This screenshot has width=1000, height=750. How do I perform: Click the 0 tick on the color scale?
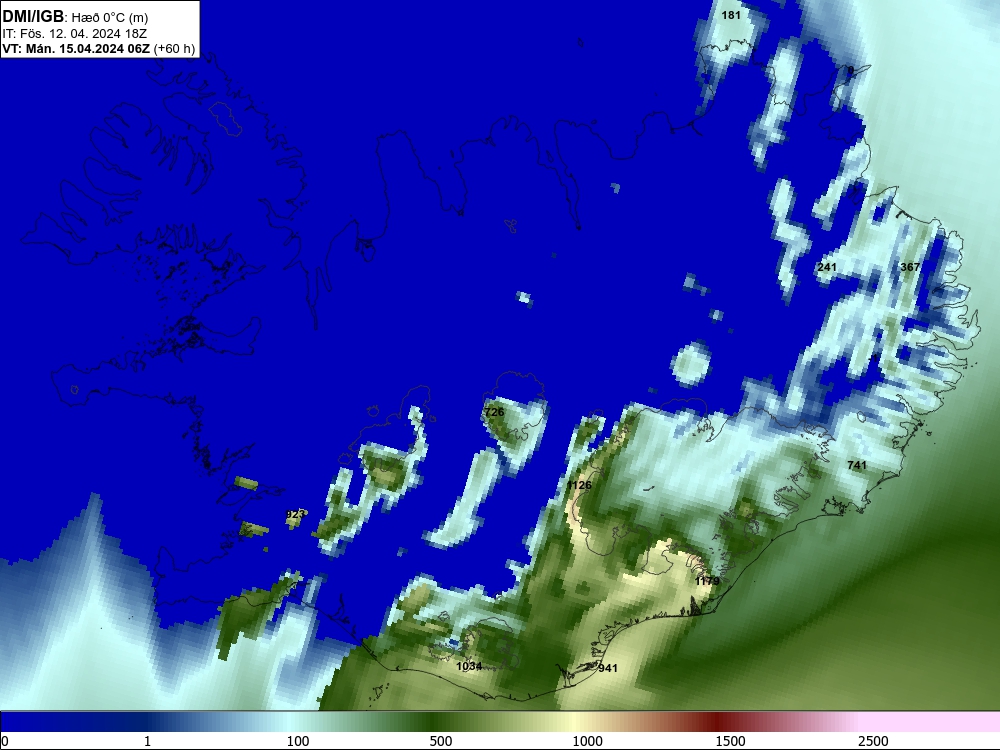pos(5,741)
